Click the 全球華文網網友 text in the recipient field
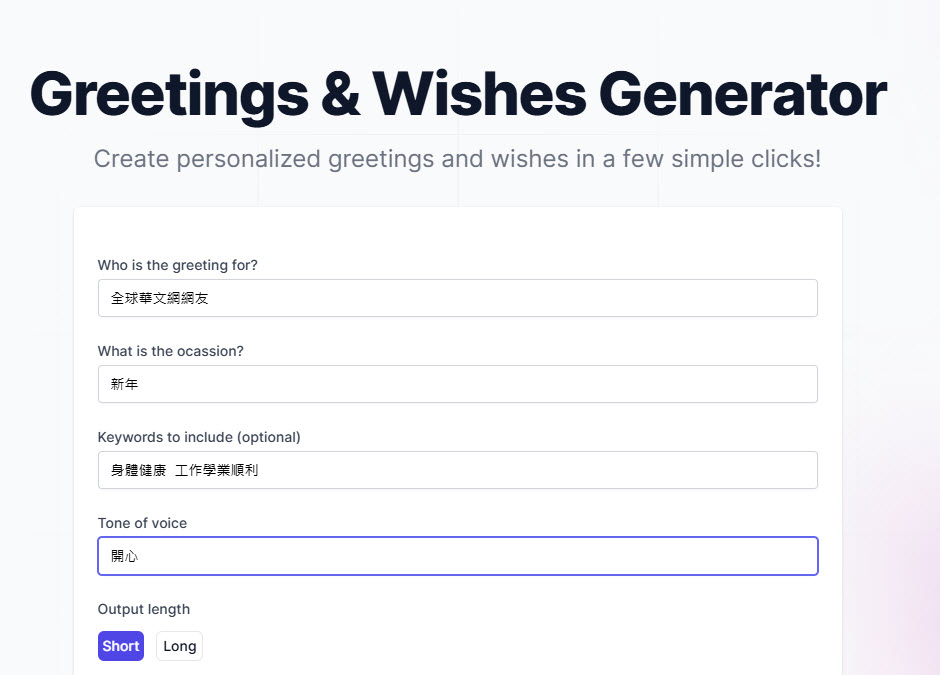This screenshot has width=940, height=675. tap(160, 298)
